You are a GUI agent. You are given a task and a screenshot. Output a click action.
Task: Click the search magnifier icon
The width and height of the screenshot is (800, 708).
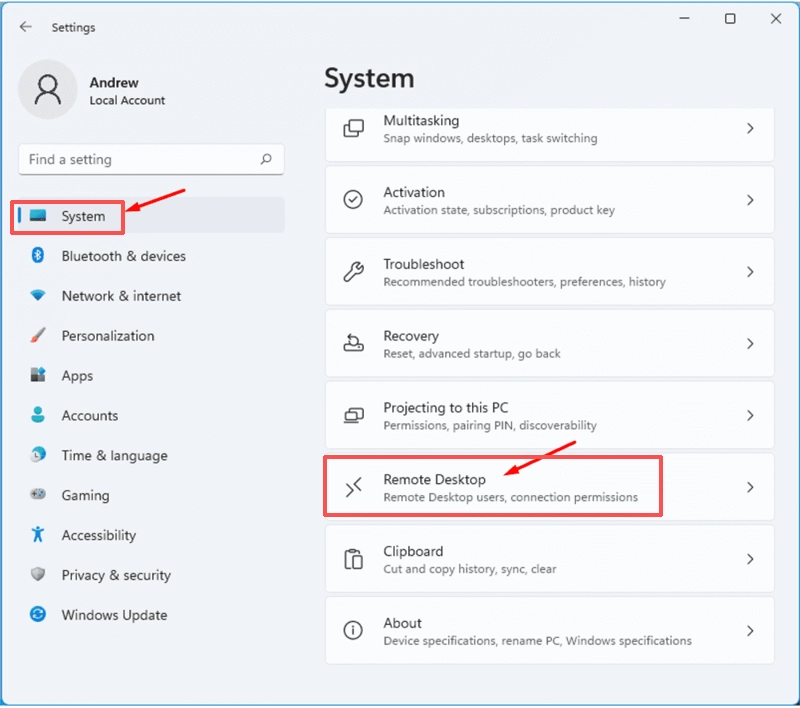click(266, 159)
